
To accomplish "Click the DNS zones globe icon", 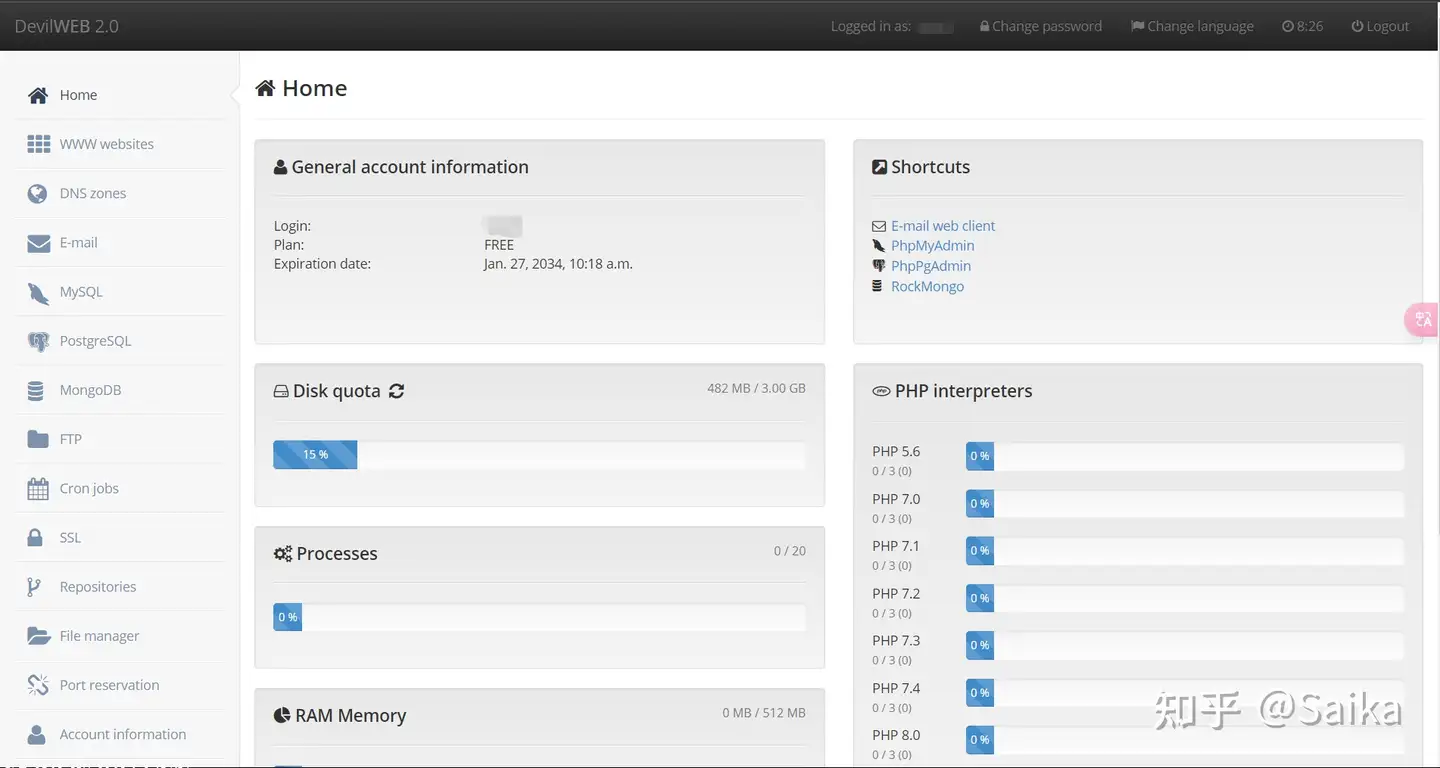I will click(x=38, y=194).
